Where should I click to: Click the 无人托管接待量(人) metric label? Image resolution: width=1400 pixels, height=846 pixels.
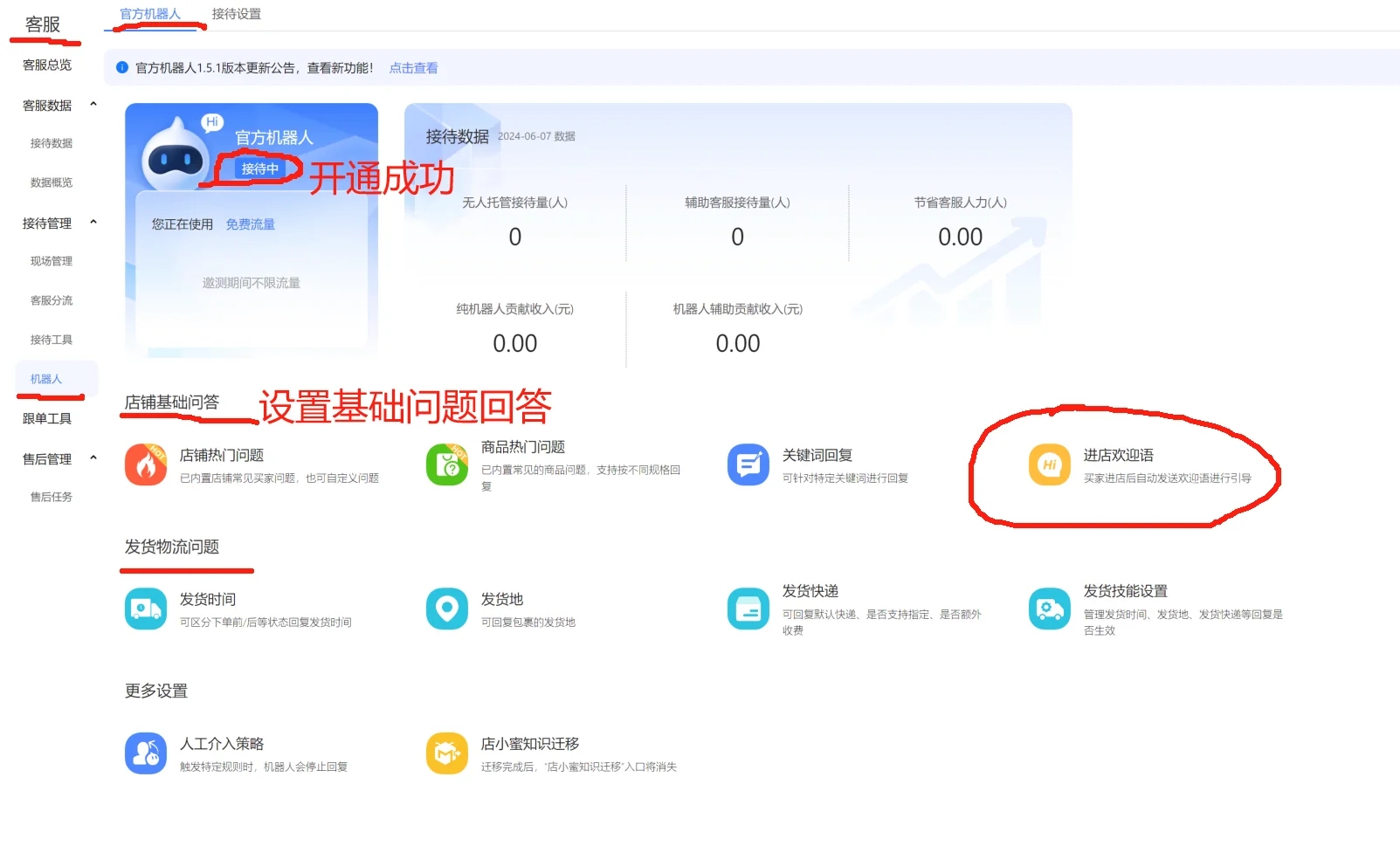[515, 203]
